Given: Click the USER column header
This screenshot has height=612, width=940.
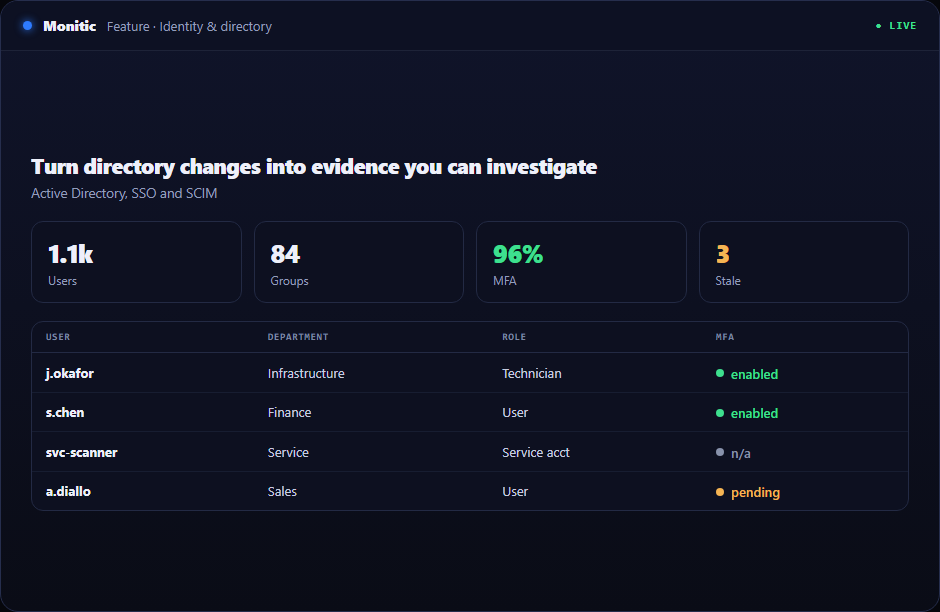Looking at the screenshot, I should (x=58, y=337).
